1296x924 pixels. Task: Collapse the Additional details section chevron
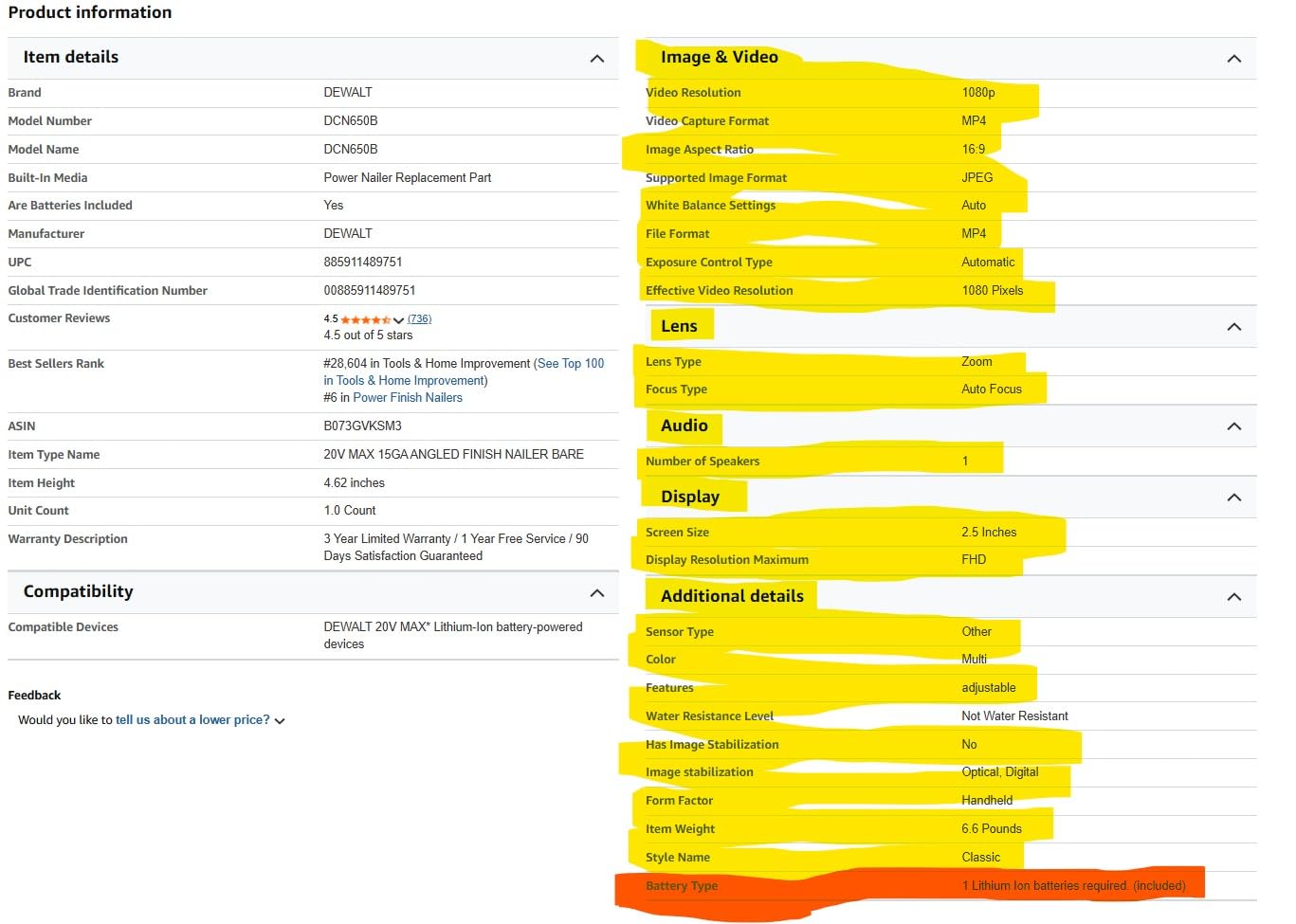[1234, 597]
